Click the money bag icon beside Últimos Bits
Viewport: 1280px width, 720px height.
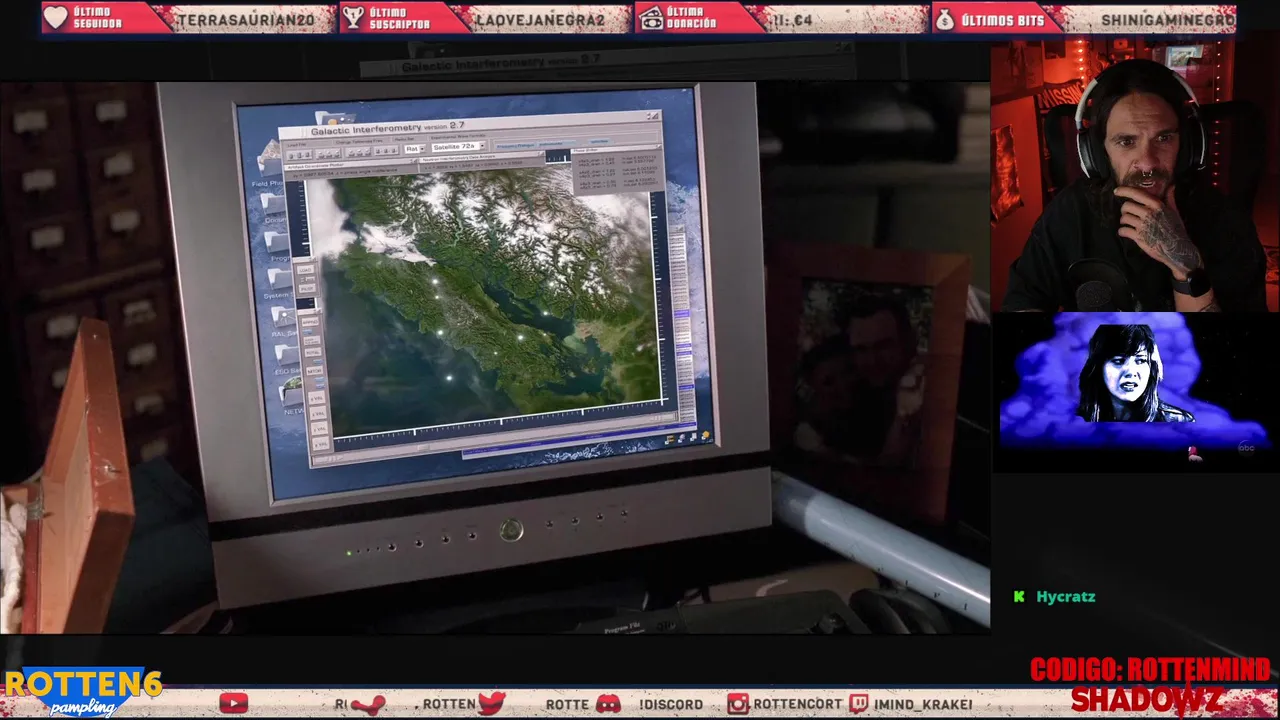coord(945,18)
